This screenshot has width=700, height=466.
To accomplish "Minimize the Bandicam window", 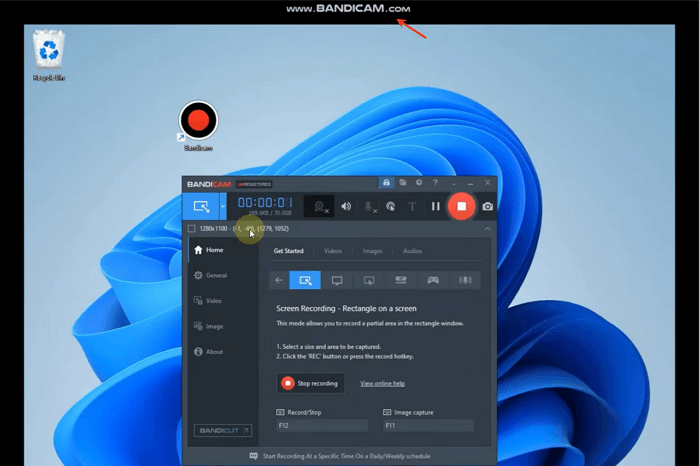I will [x=470, y=183].
